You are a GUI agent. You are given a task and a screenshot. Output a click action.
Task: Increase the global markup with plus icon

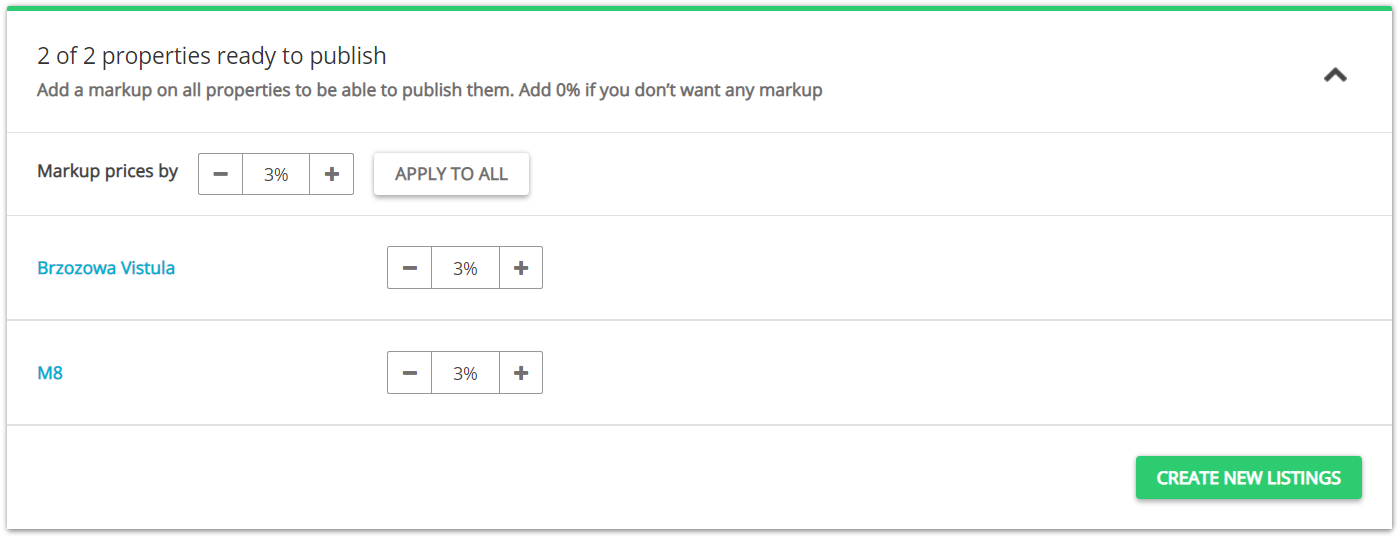[332, 174]
